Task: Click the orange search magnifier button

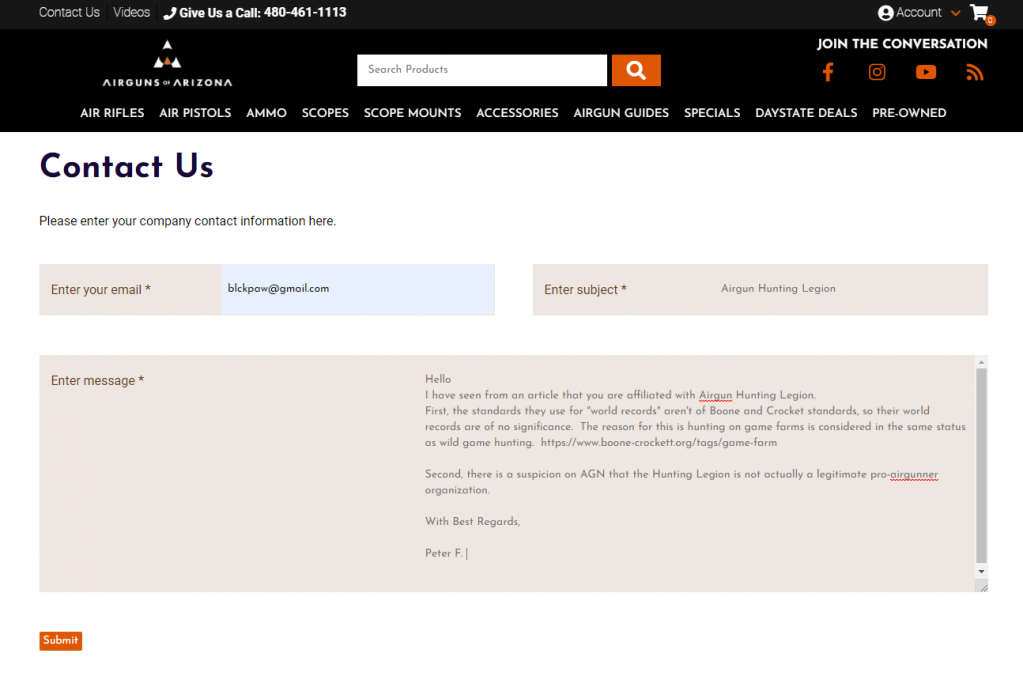Action: coord(636,70)
